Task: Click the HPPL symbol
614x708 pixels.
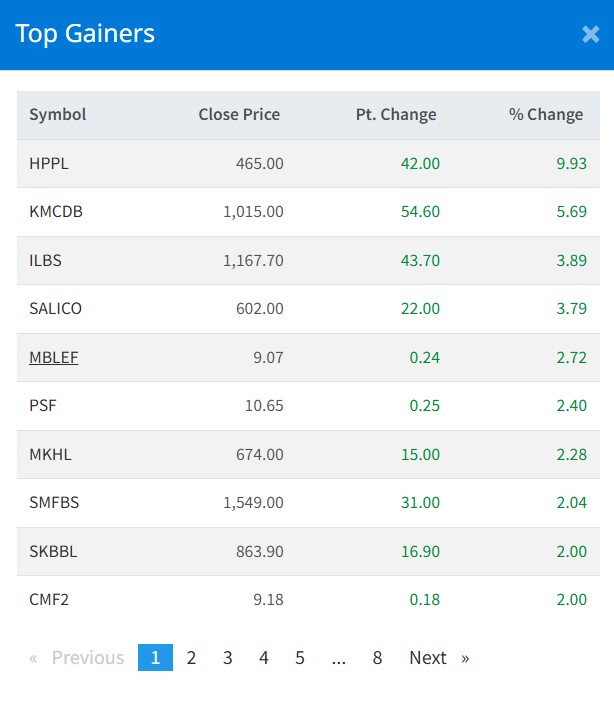Action: click(x=49, y=163)
